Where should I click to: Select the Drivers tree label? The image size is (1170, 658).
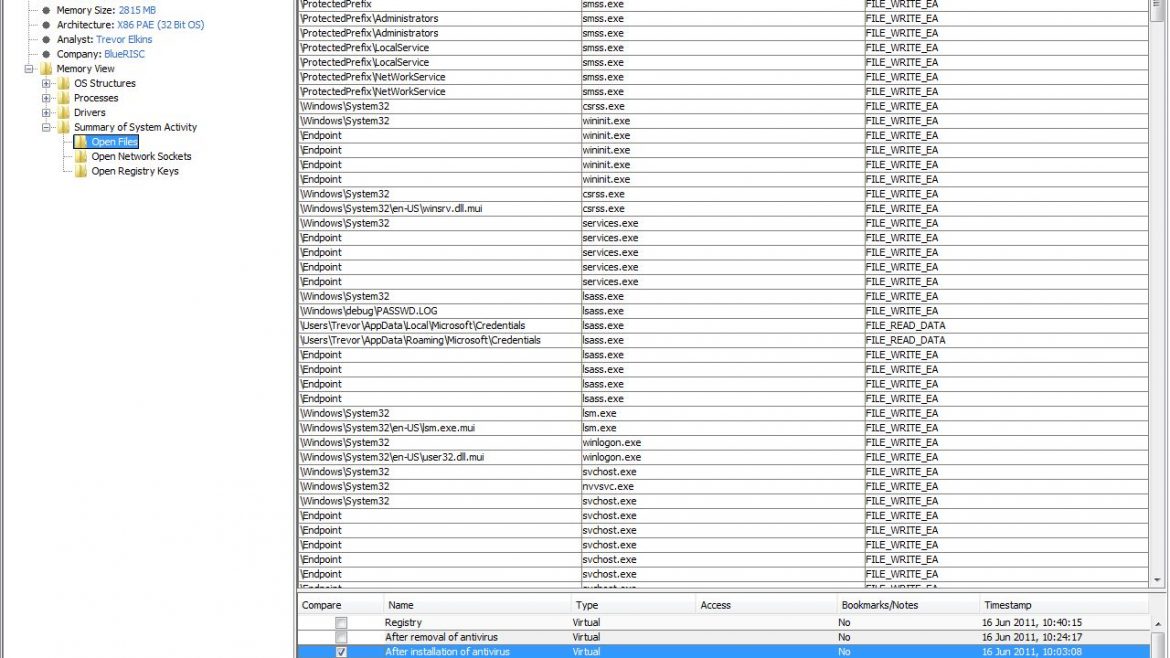pyautogui.click(x=90, y=113)
